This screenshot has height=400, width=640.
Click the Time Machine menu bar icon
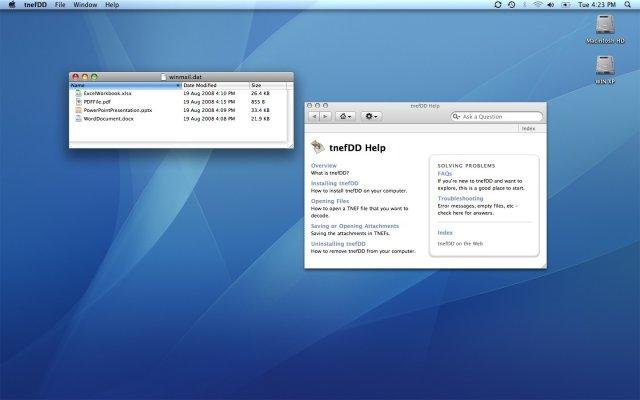point(511,4)
